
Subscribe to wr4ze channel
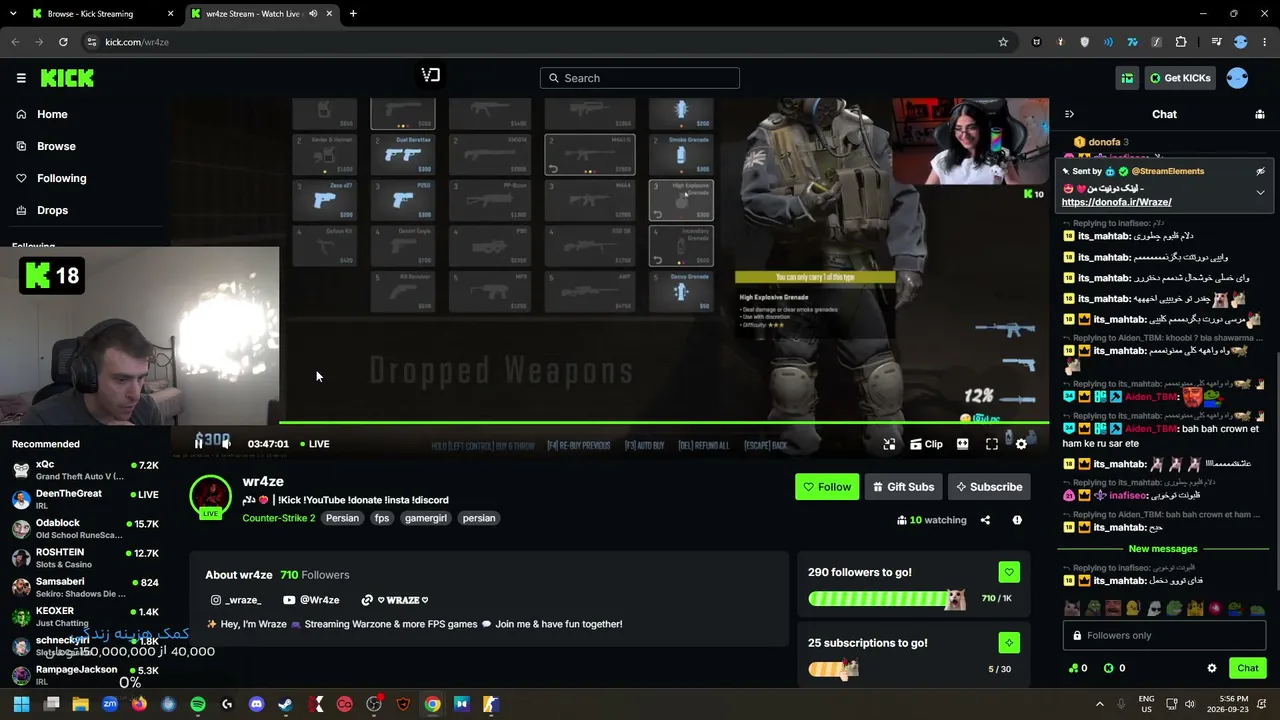click(x=989, y=487)
